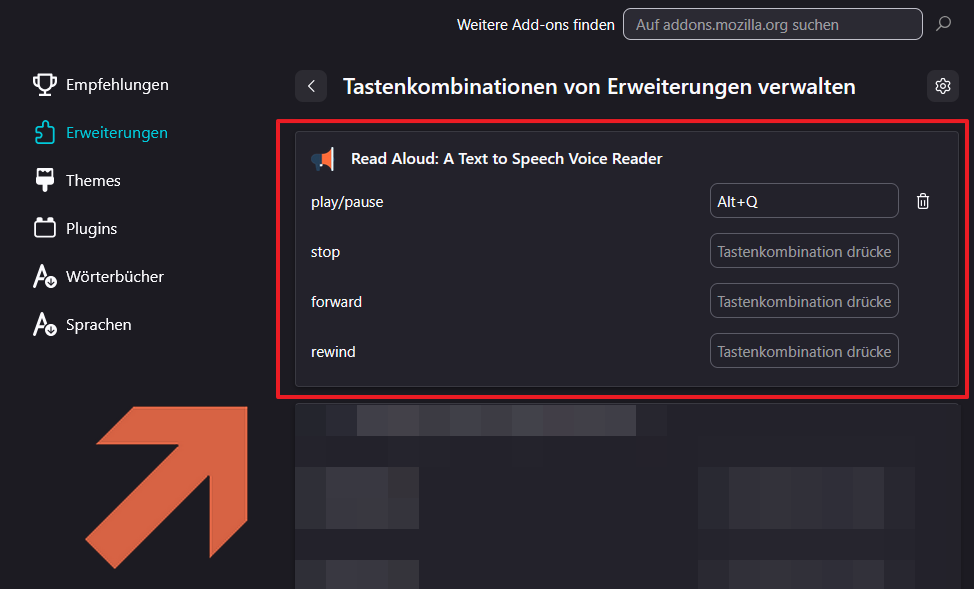This screenshot has width=974, height=589.
Task: Click the Weitere Add-ons finden label
Action: coord(535,25)
